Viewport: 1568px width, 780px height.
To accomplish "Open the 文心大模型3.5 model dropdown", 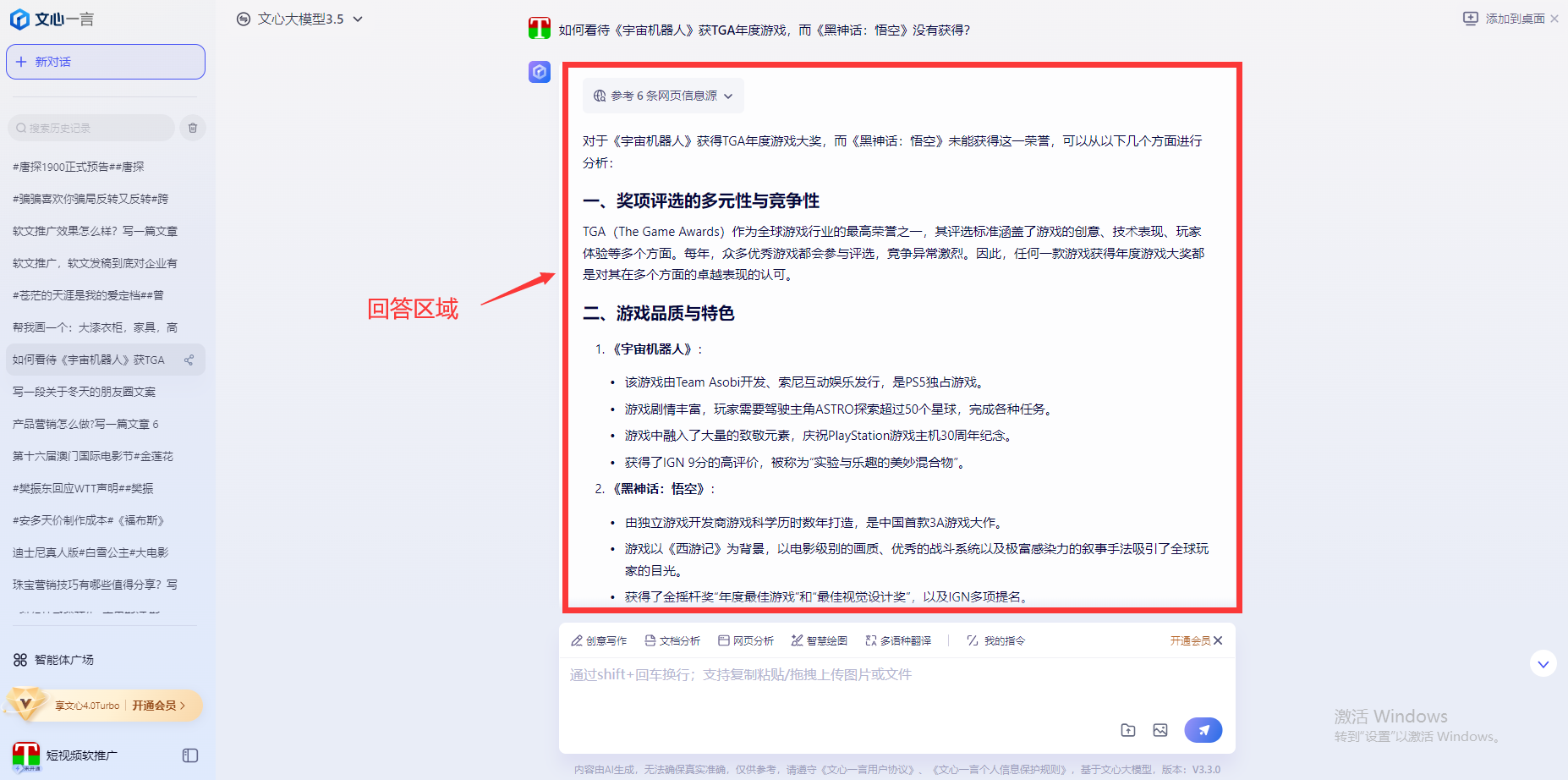I will click(x=300, y=19).
